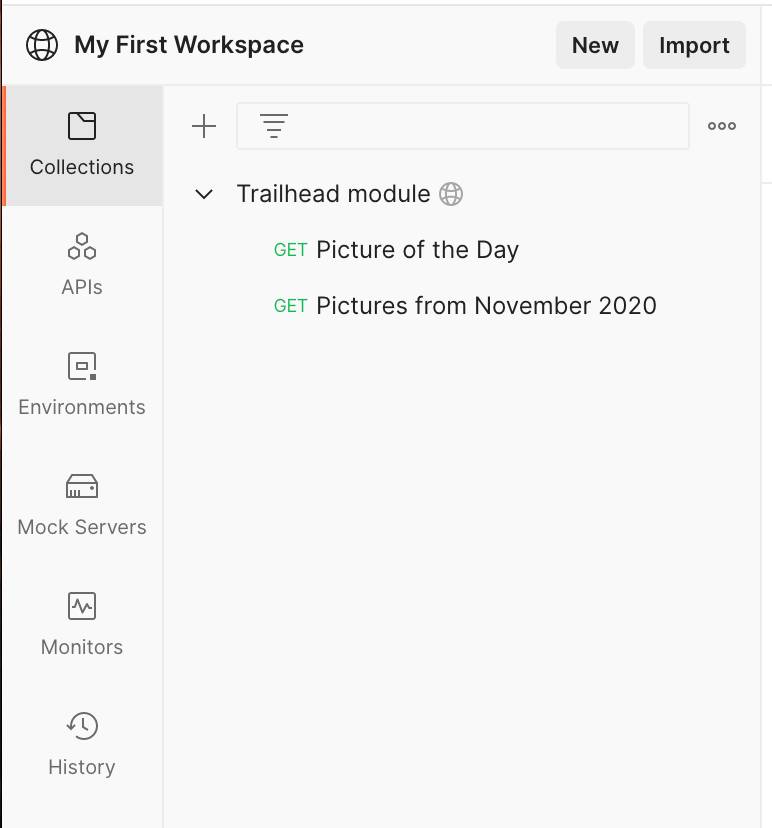
Task: Click the My First Workspace title
Action: [188, 45]
